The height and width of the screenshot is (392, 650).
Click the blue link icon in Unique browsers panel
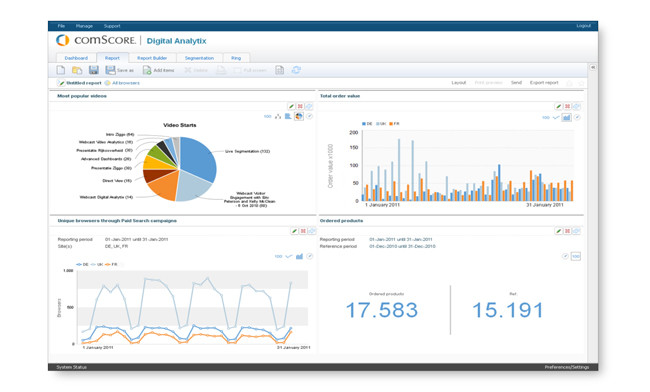[x=312, y=231]
